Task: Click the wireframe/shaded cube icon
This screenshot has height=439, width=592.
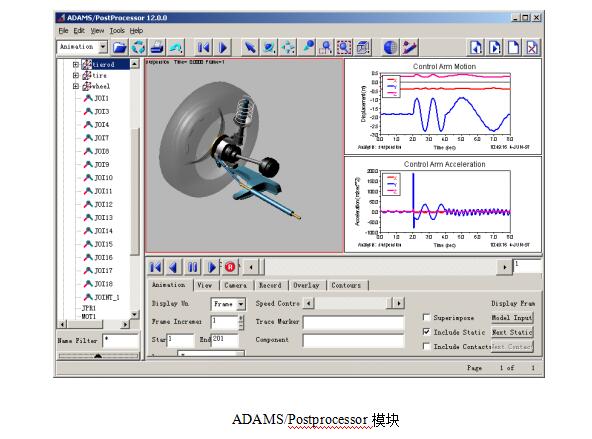Action: pos(363,48)
